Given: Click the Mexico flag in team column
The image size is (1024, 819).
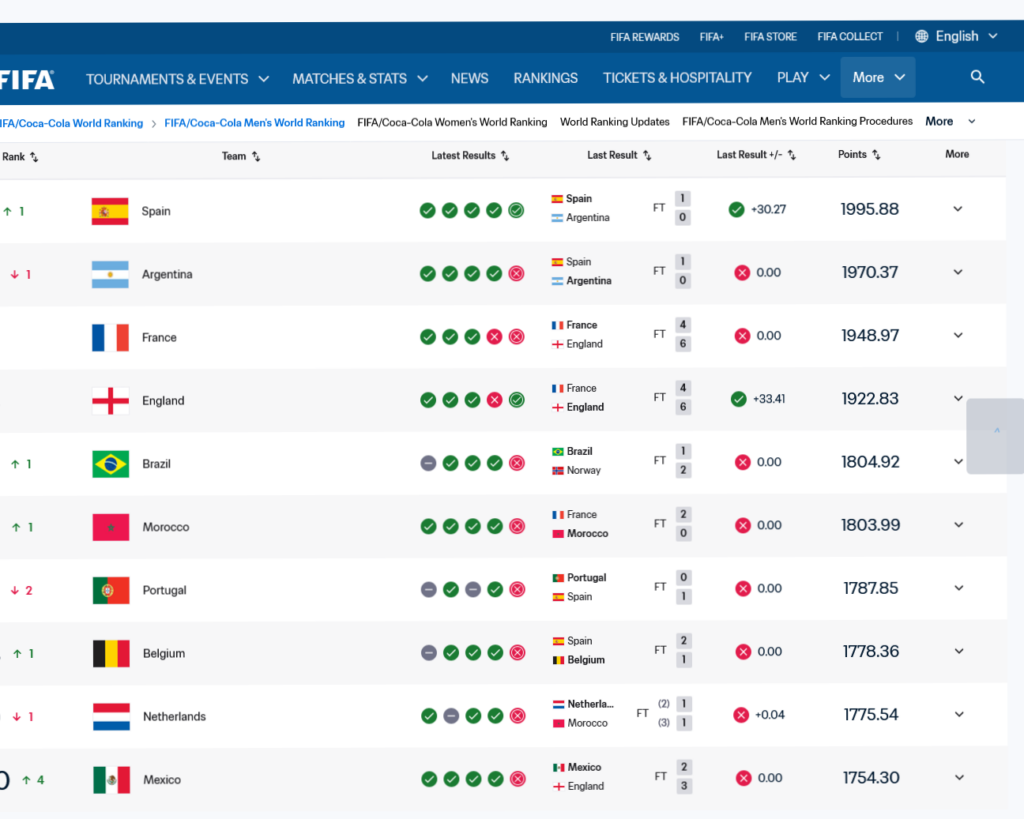Looking at the screenshot, I should (x=112, y=780).
